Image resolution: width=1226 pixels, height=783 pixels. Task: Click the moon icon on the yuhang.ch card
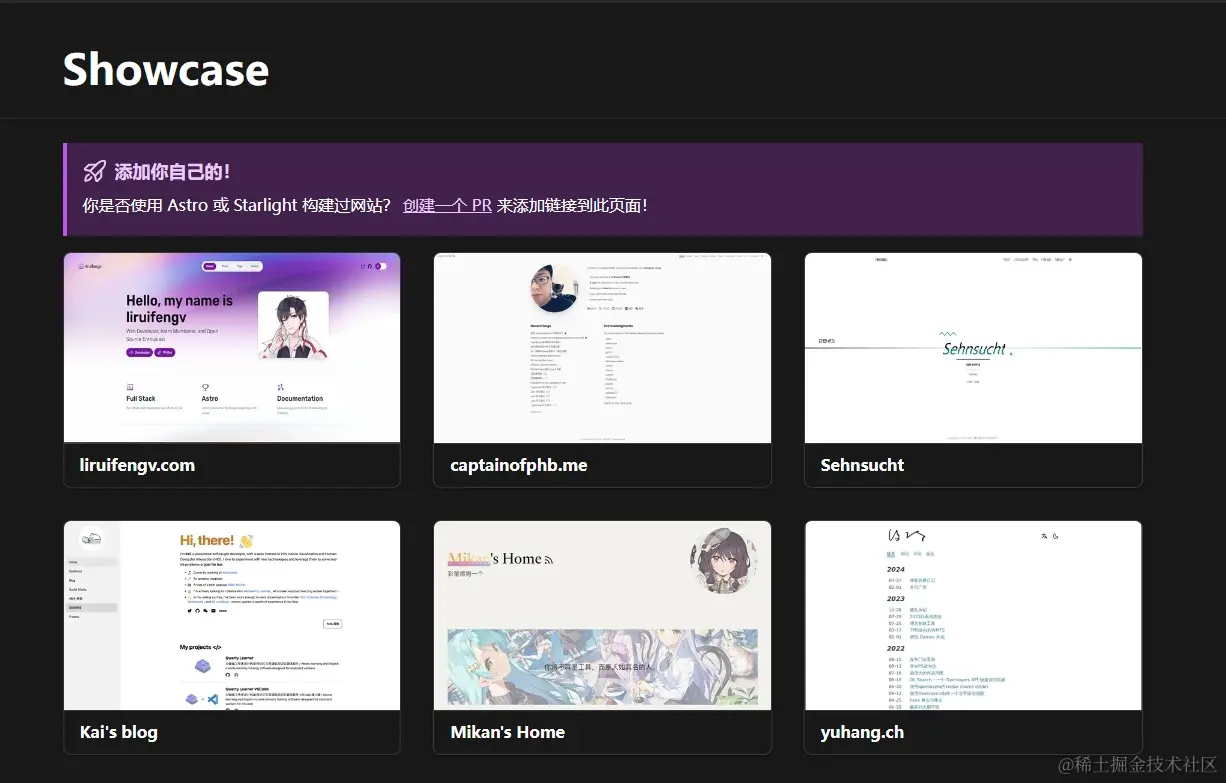coord(1055,536)
